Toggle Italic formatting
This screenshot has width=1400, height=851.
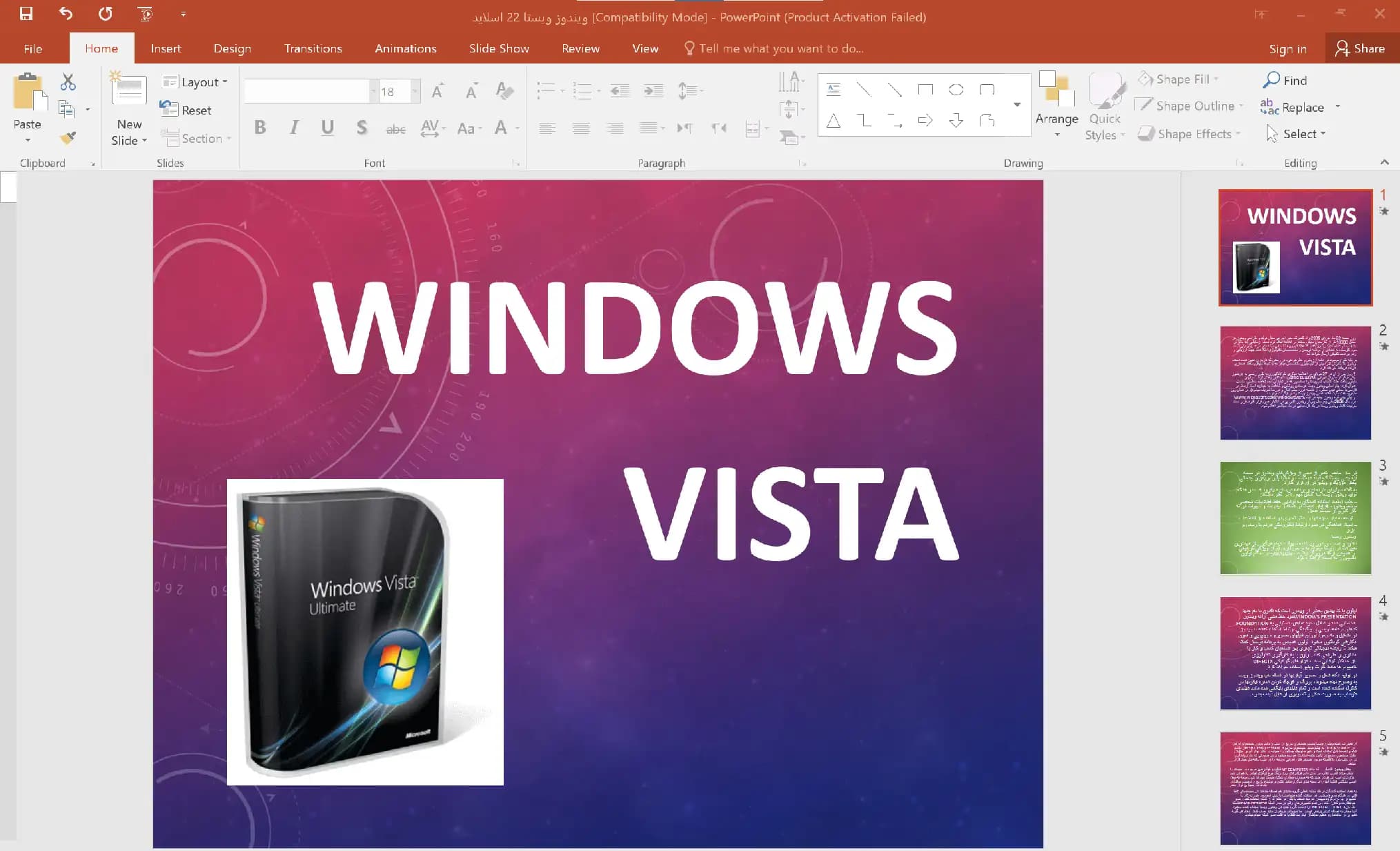[x=294, y=128]
